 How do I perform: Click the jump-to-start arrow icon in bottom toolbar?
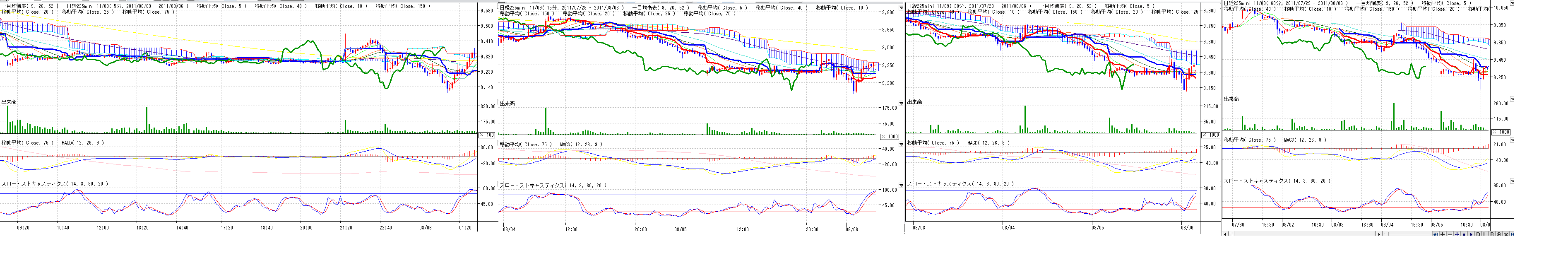coord(1436,234)
